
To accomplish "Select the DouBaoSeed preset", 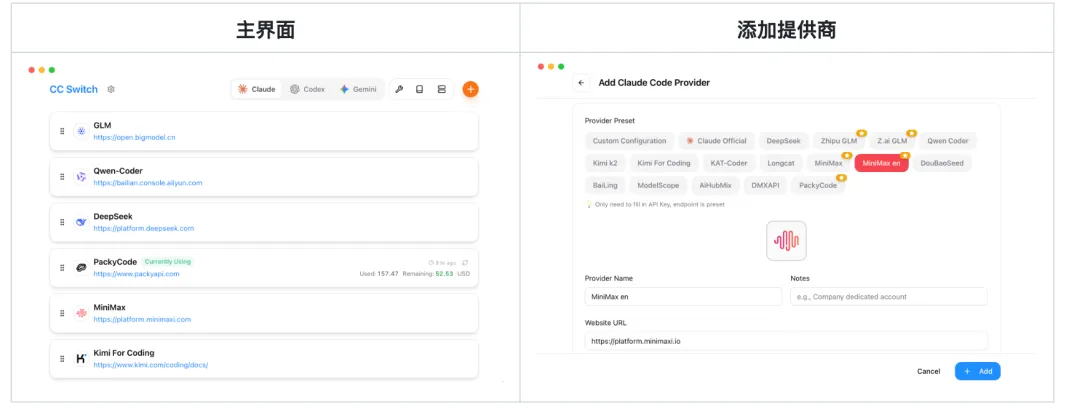I will [x=942, y=164].
